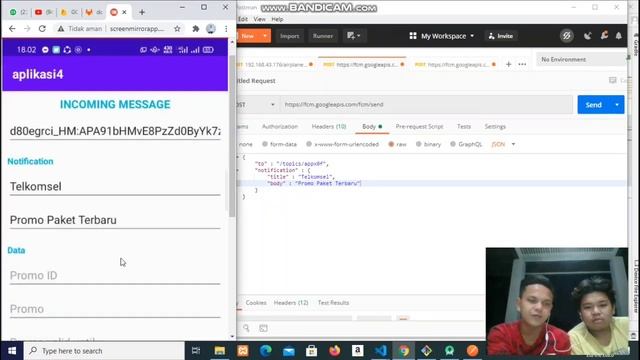Open Chrome three-dot menu
The width and height of the screenshot is (640, 360).
[x=226, y=29]
